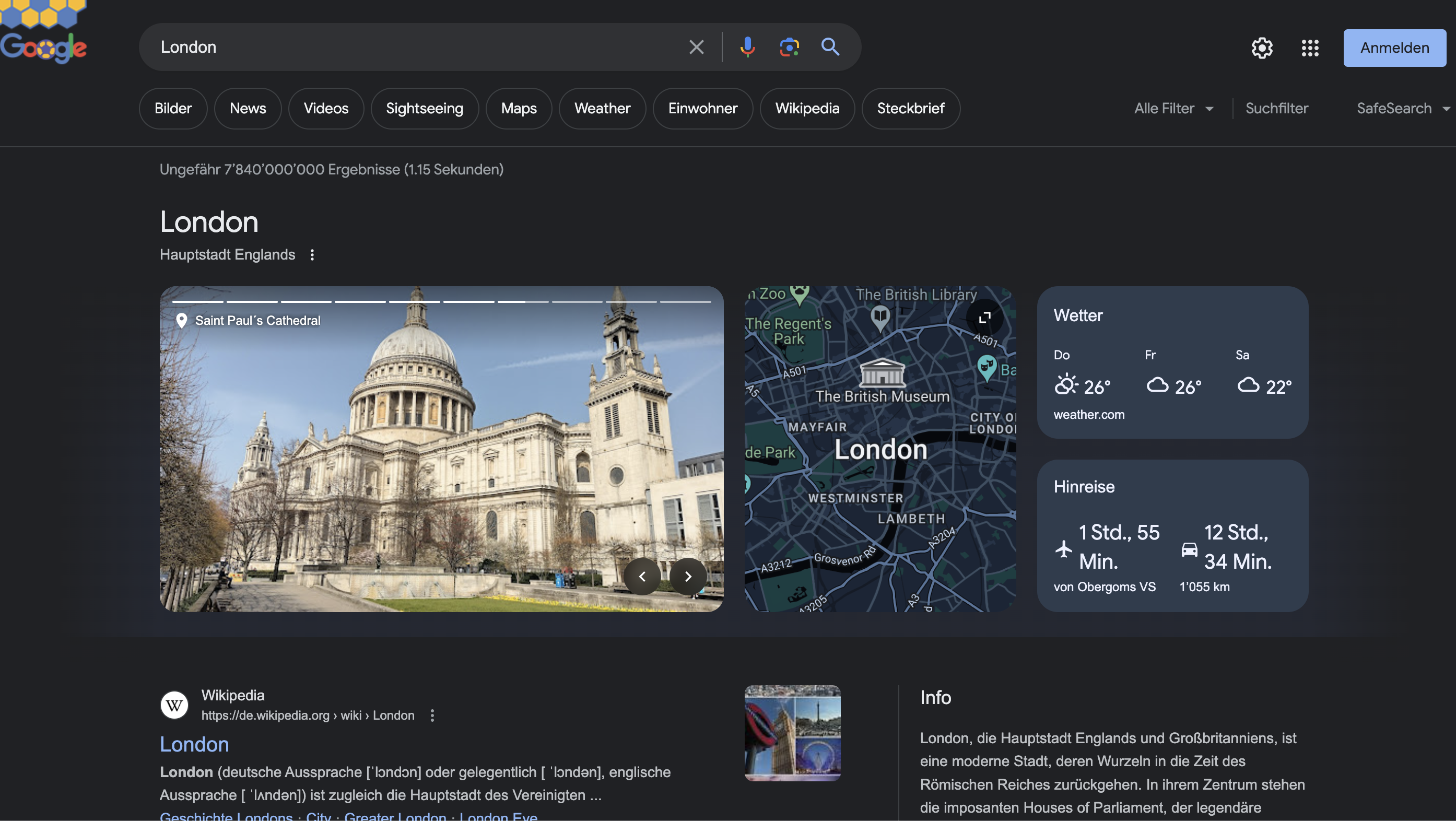The height and width of the screenshot is (821, 1456).
Task: Expand the map to fullscreen
Action: (984, 317)
